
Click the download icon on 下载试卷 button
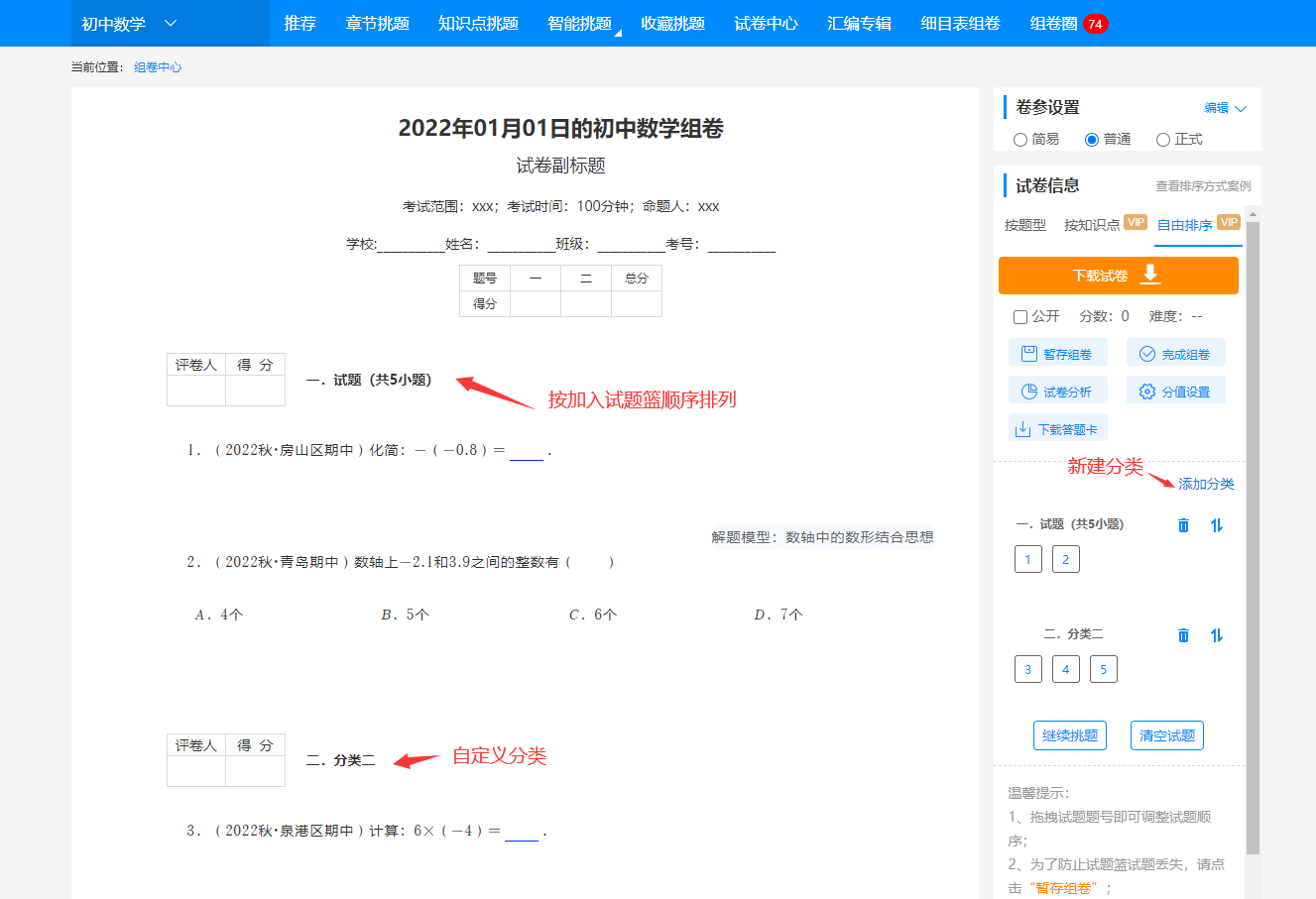tap(1150, 275)
